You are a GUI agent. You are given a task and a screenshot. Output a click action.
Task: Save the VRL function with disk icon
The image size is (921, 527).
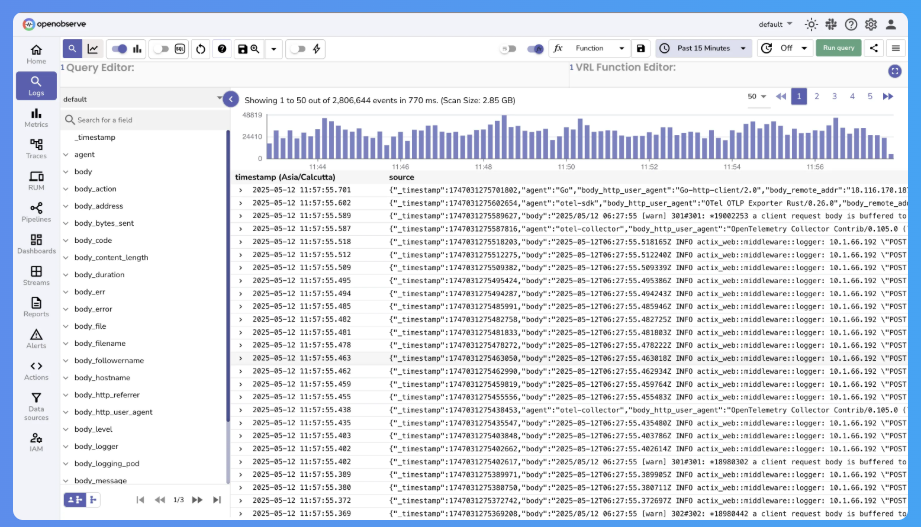click(641, 48)
